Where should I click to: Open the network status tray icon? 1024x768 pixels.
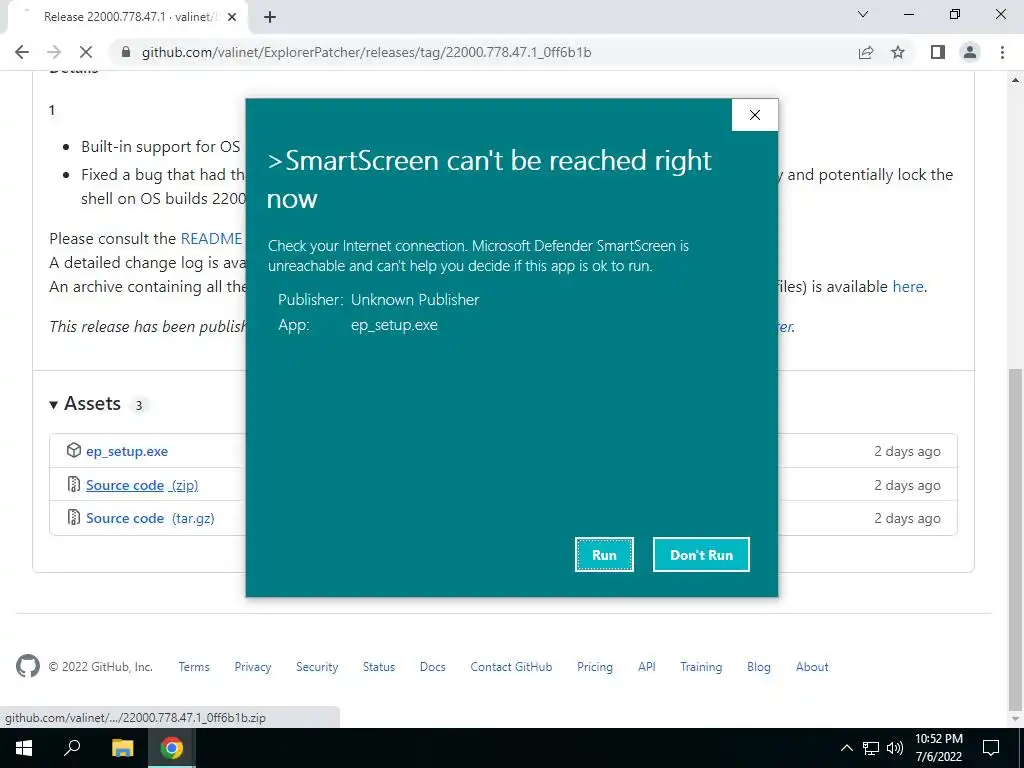(871, 748)
